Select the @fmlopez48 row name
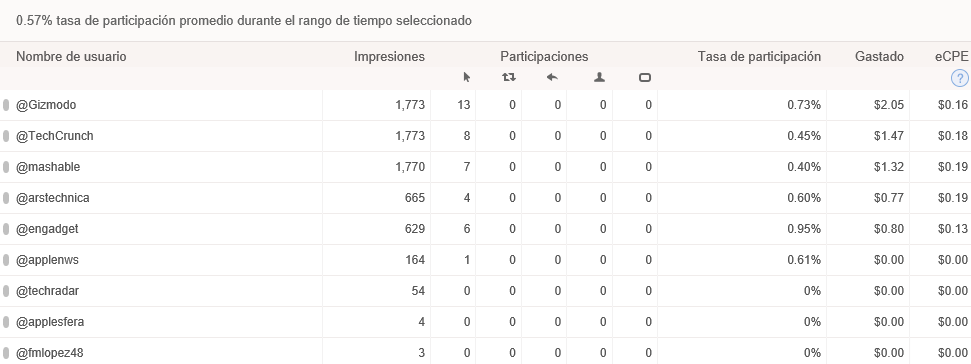The height and width of the screenshot is (364, 971). [x=50, y=353]
